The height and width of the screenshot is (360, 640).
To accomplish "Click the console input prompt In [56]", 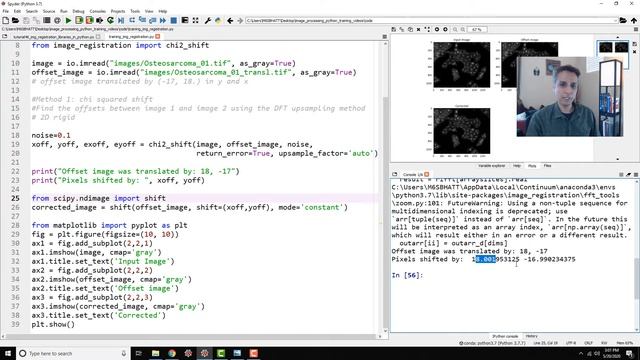I will pyautogui.click(x=407, y=275).
